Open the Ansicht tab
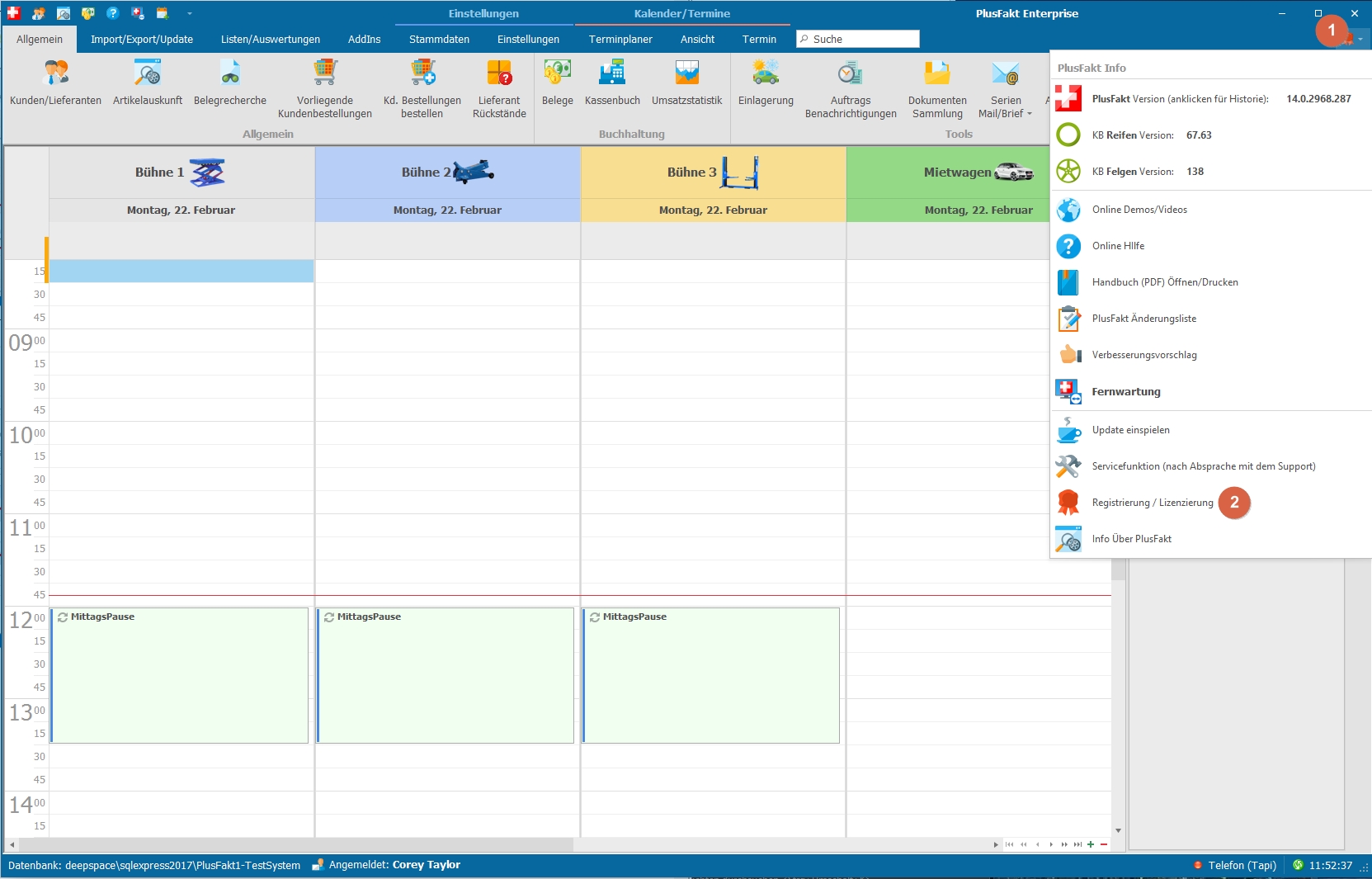 (697, 39)
